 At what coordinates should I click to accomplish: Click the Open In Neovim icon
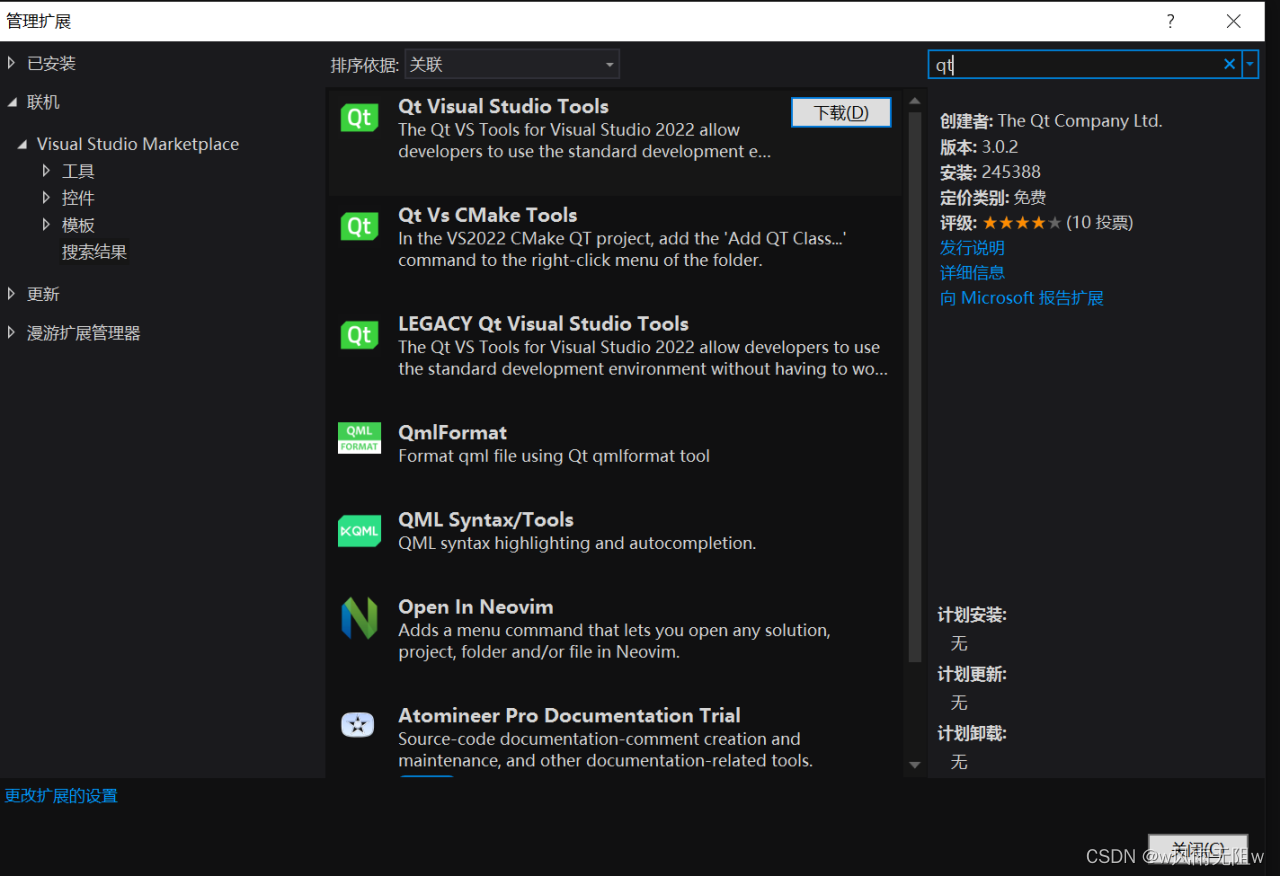point(359,618)
